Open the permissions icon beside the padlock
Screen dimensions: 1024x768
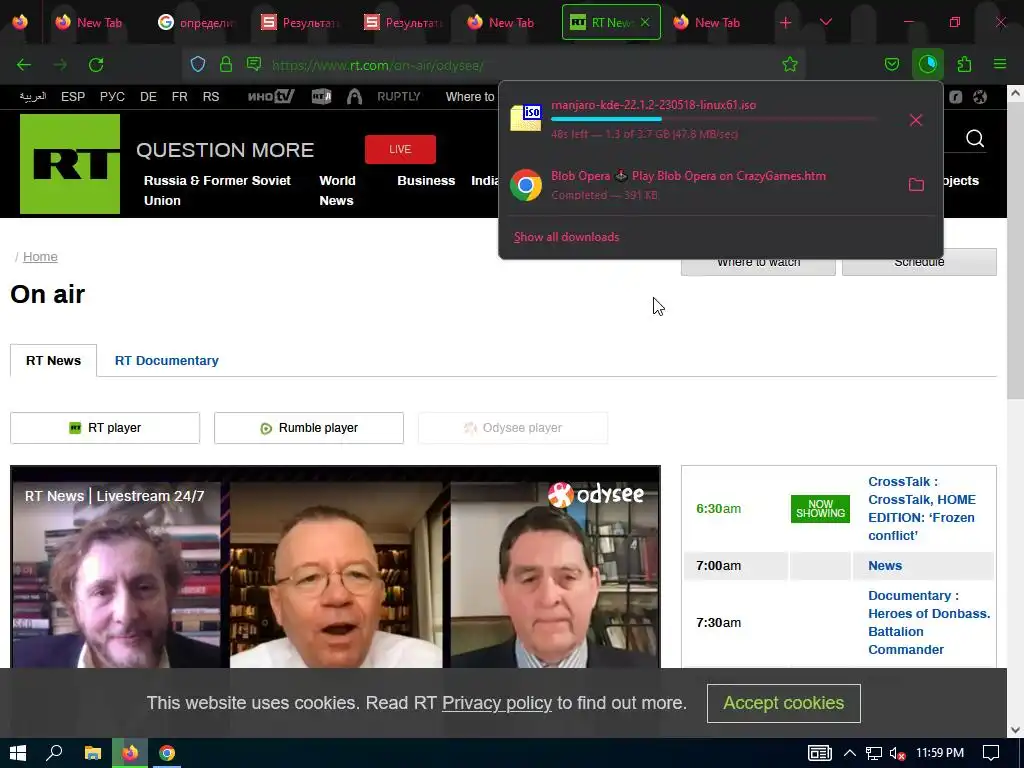[254, 64]
